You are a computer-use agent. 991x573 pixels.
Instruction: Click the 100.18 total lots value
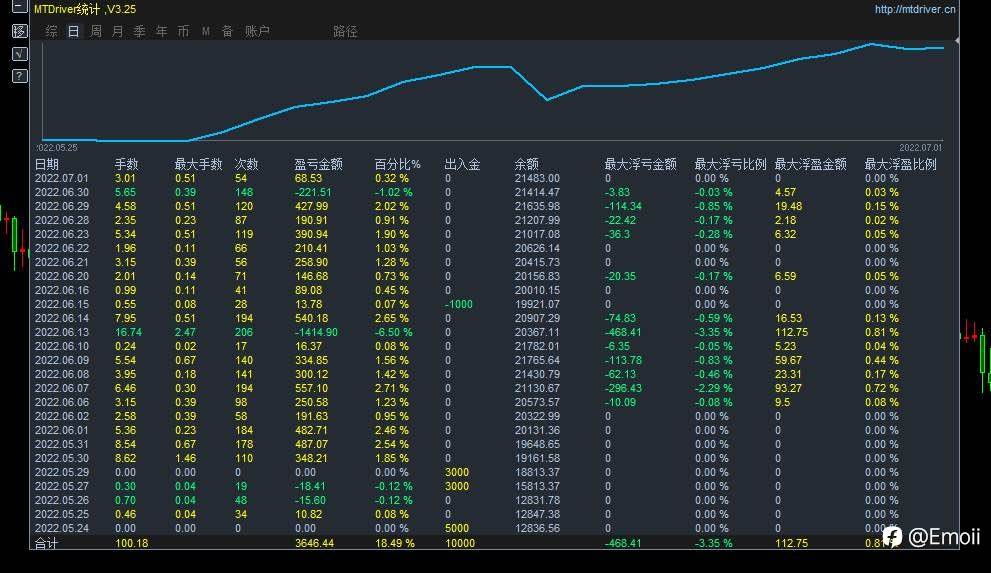coord(131,543)
